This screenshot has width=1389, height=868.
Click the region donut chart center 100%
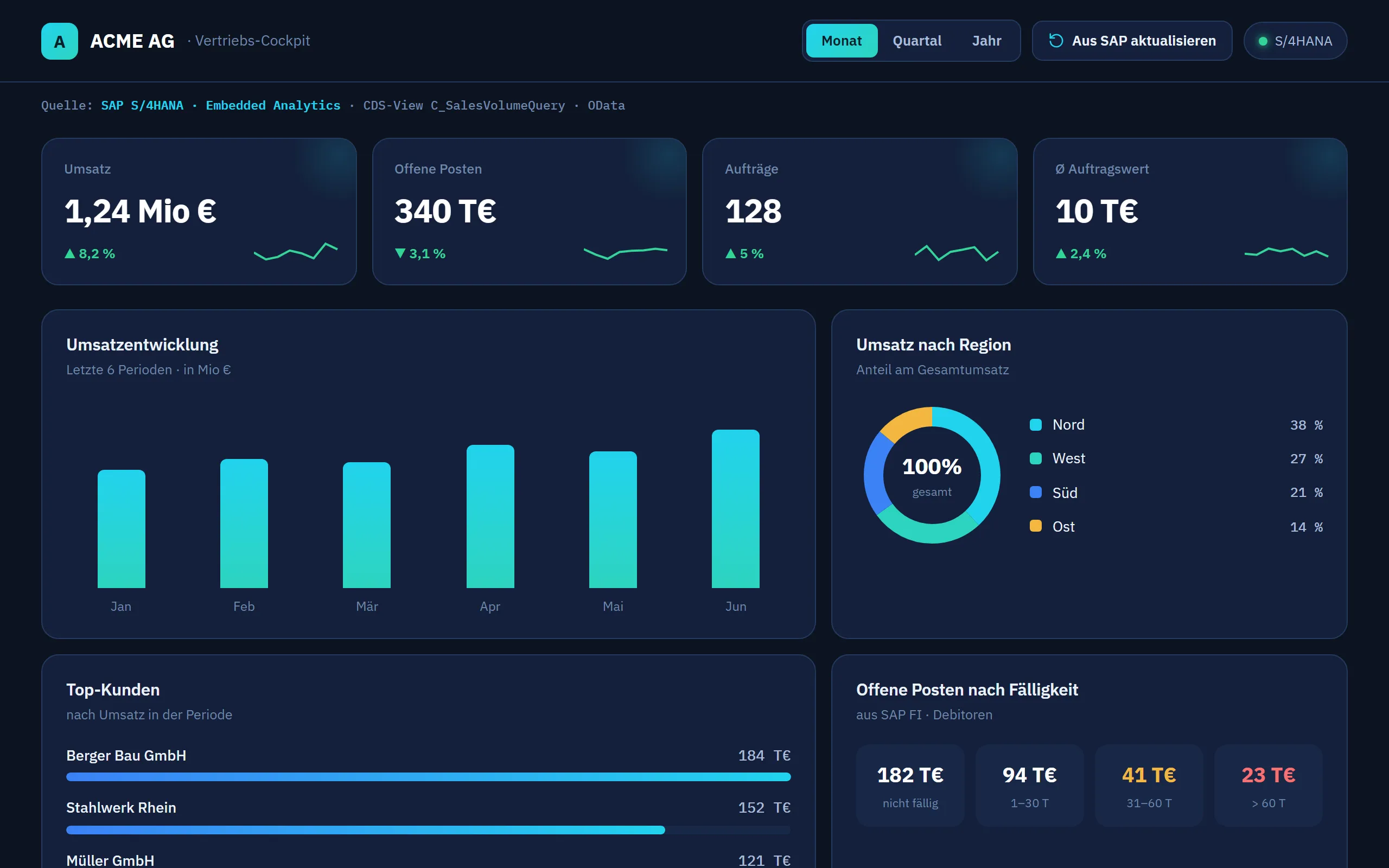pos(932,467)
